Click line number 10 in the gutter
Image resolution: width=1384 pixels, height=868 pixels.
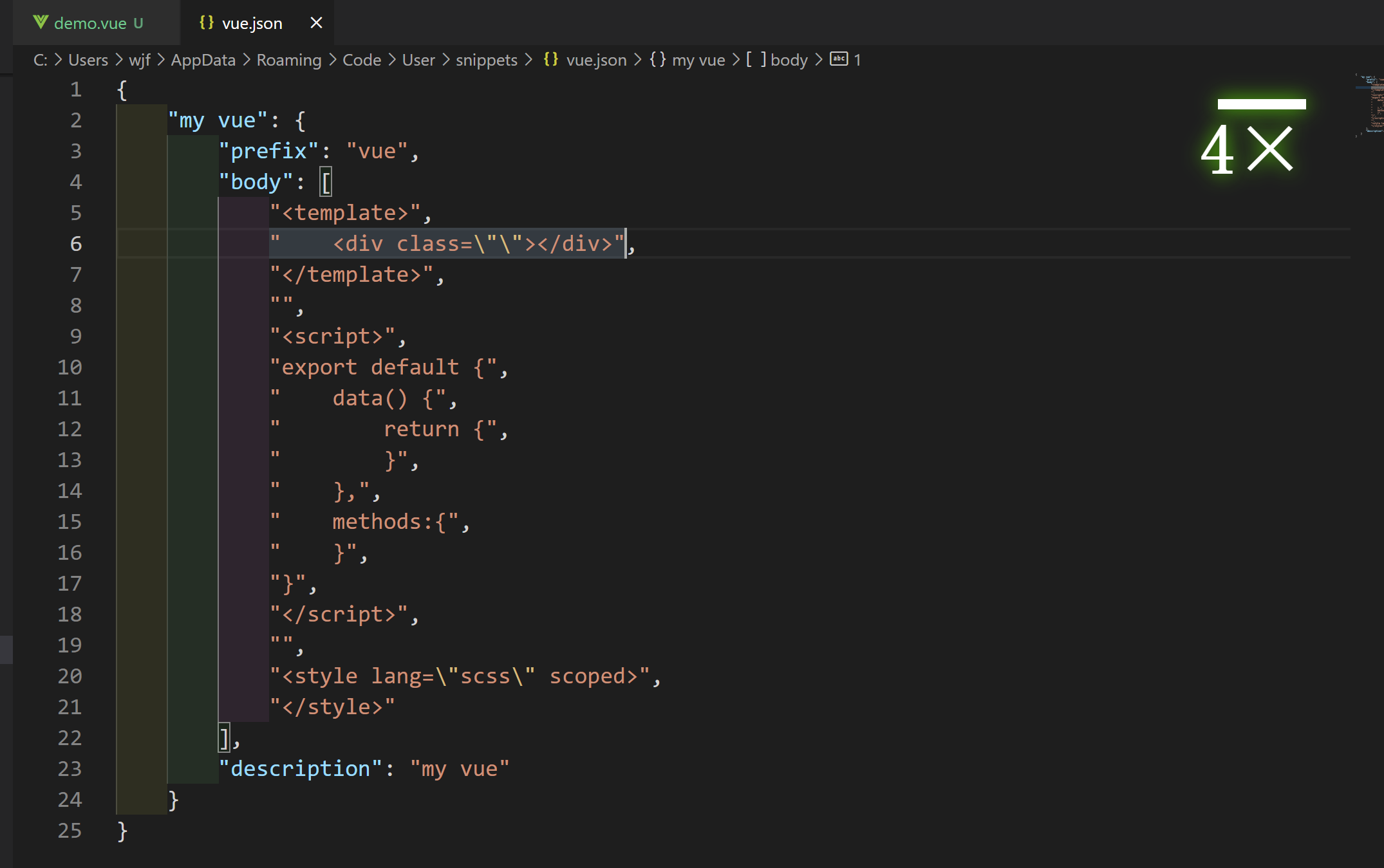coord(70,367)
